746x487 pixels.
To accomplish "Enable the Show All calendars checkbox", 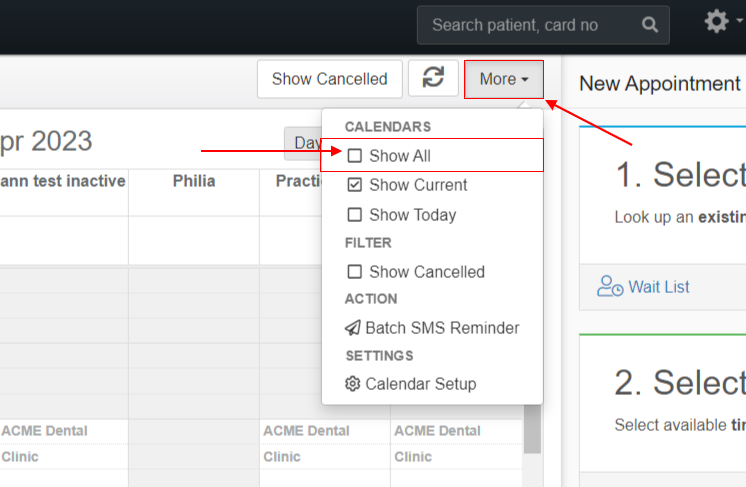I will [x=354, y=156].
